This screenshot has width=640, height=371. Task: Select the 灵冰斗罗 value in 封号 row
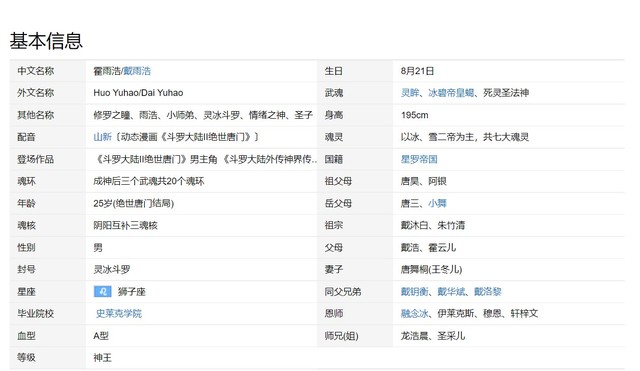112,269
